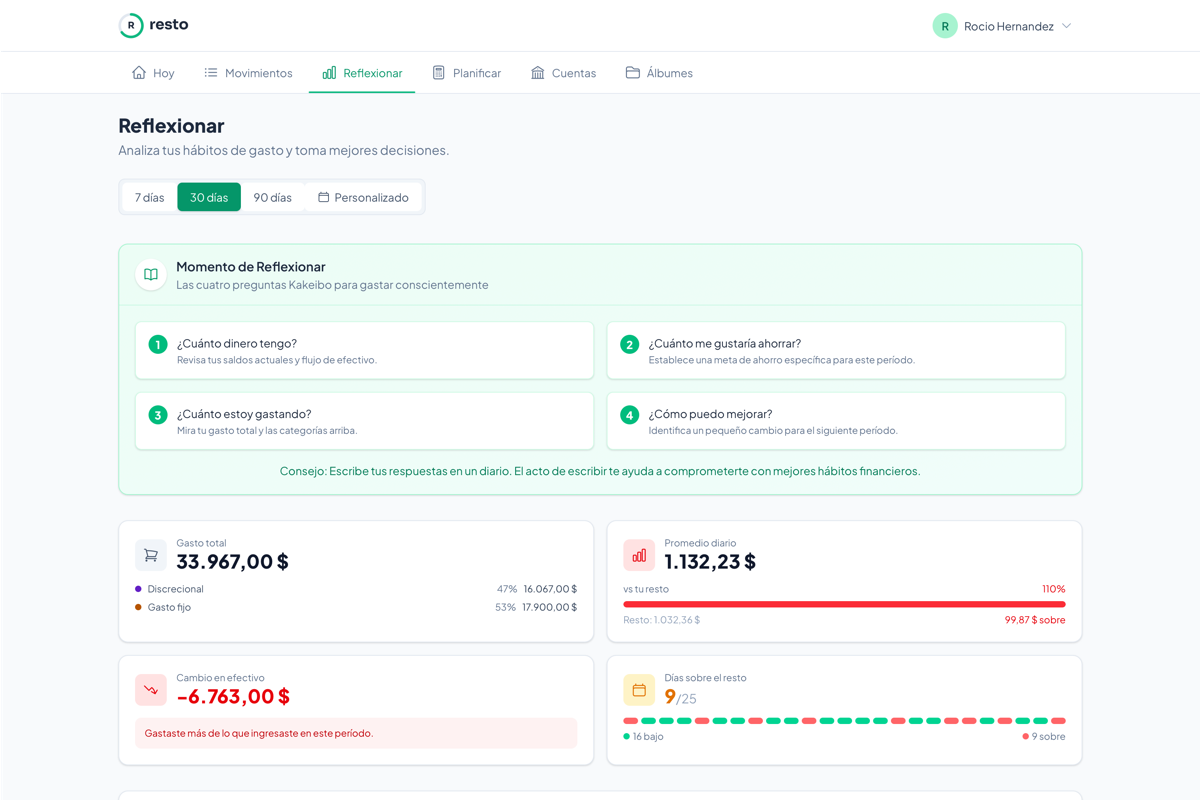Click the bar chart icon beside Promedio diario
The image size is (1200, 800).
tap(639, 555)
